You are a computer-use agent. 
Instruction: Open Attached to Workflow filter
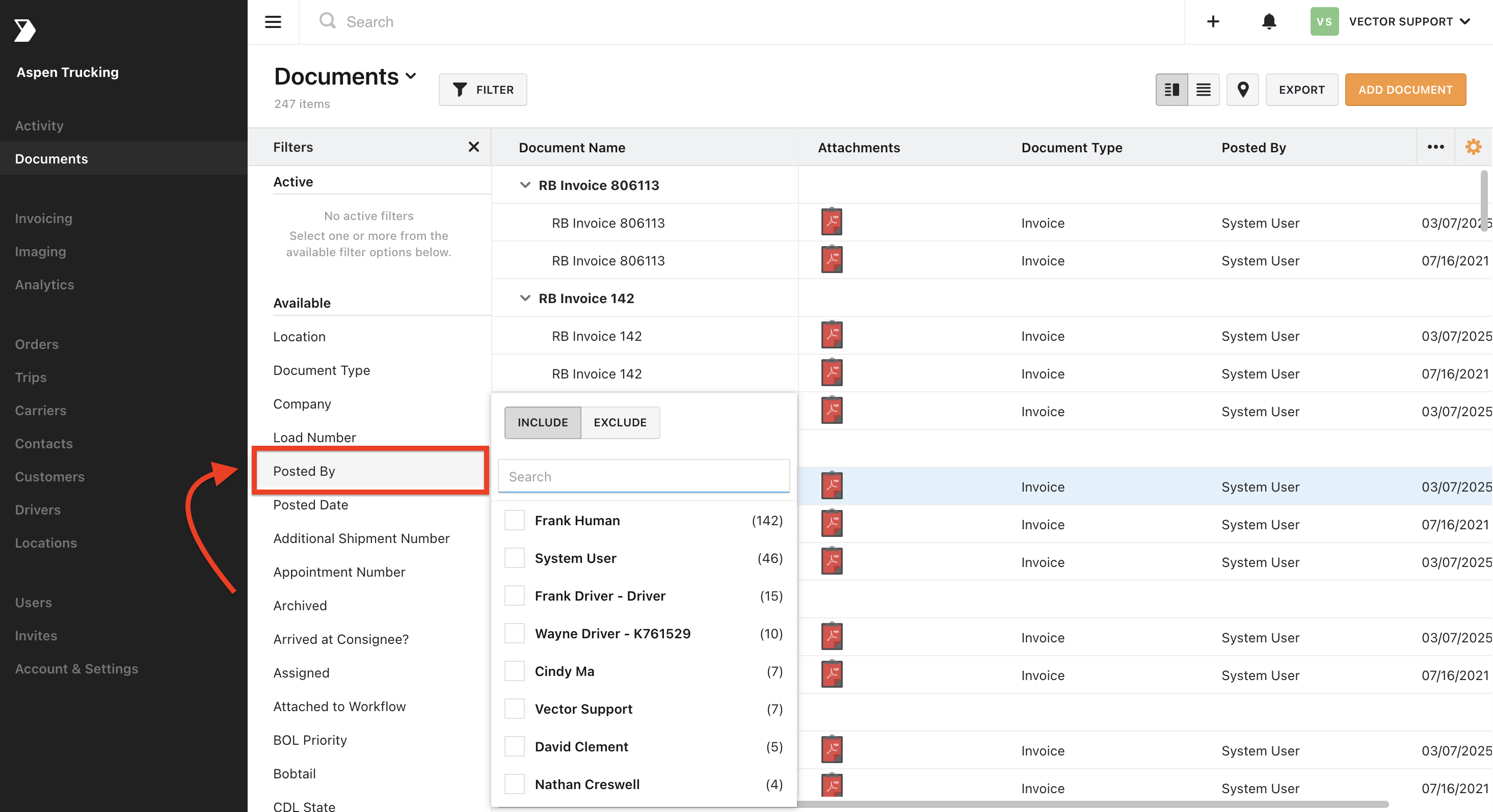point(339,707)
